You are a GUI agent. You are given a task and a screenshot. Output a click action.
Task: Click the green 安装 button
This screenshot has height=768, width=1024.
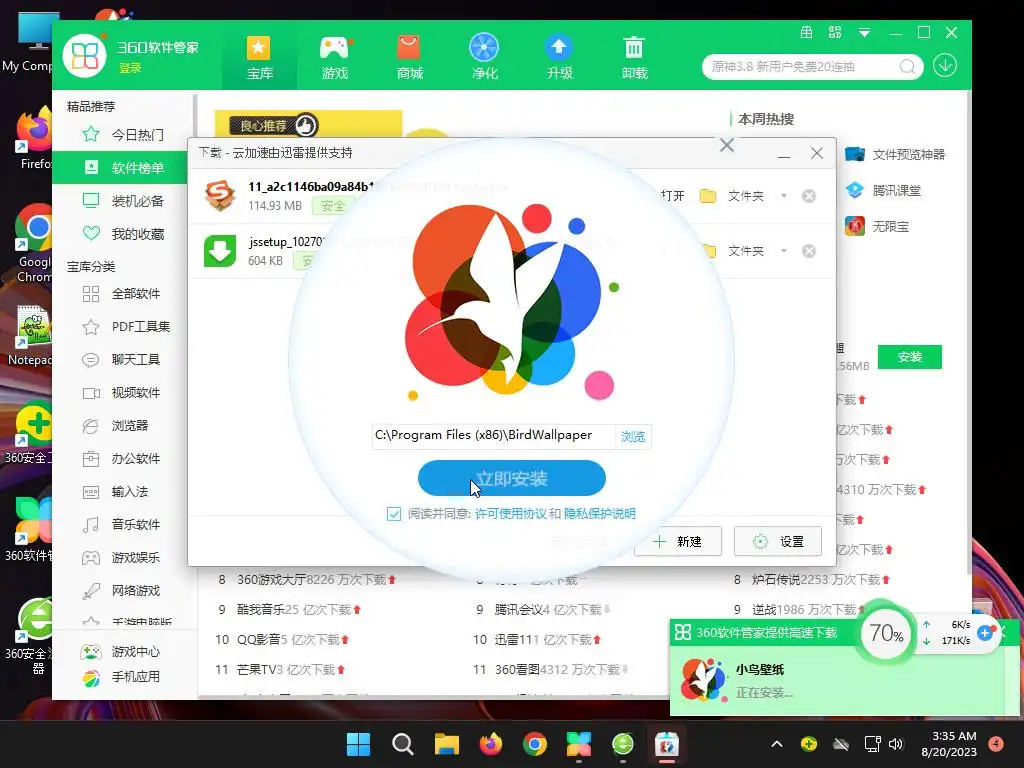point(910,357)
